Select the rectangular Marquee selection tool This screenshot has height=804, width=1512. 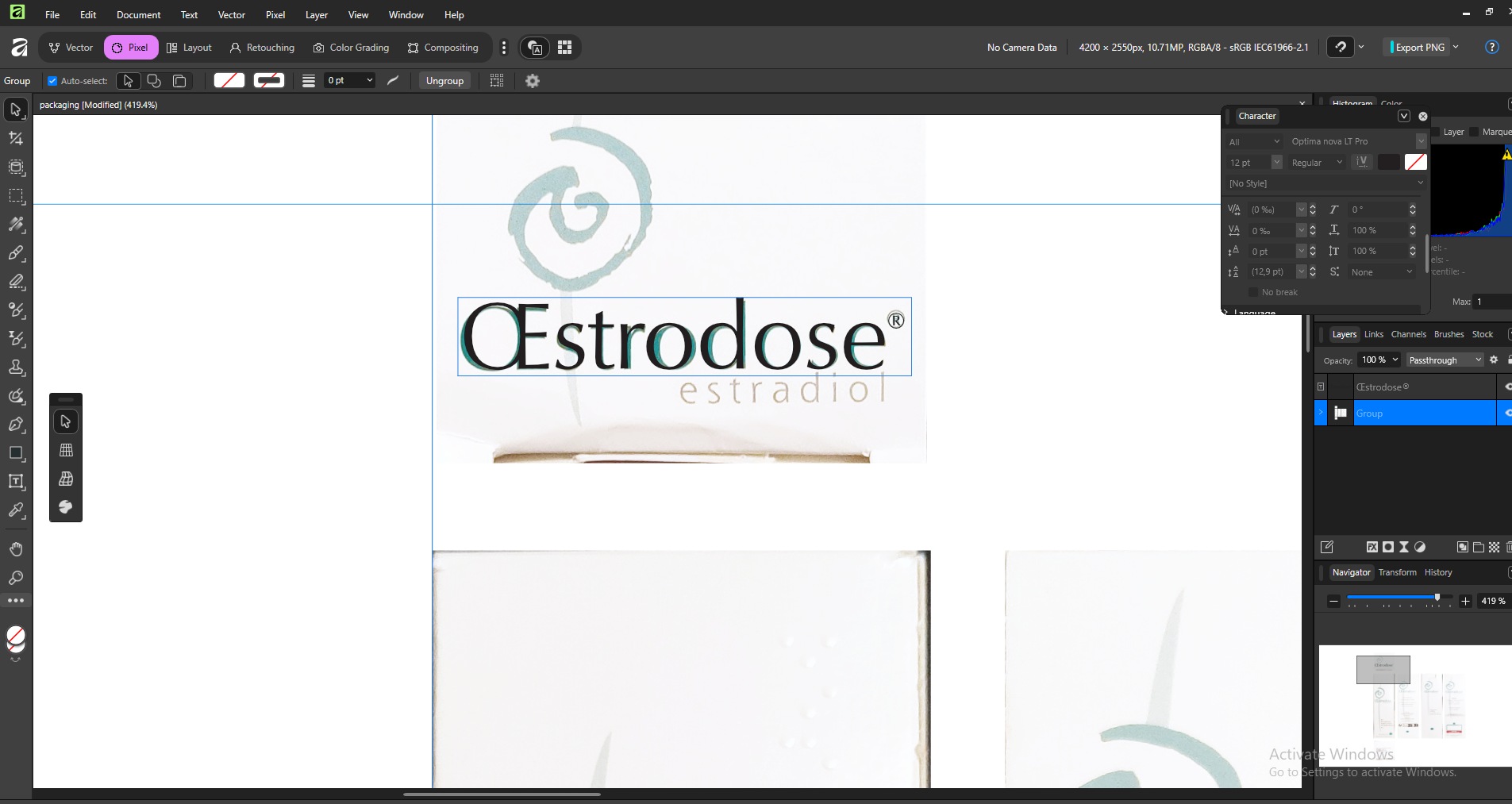point(16,196)
